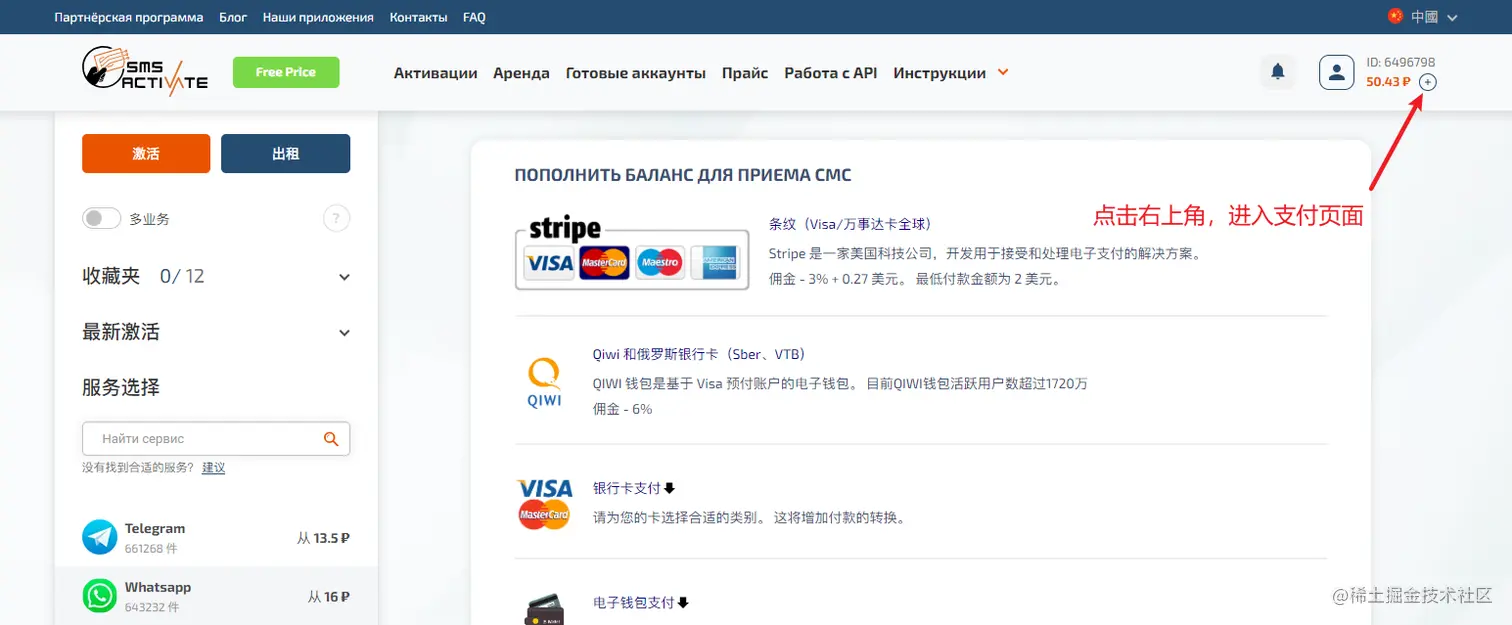The height and width of the screenshot is (625, 1512).
Task: Click the e-wallet payment icon
Action: 545,610
